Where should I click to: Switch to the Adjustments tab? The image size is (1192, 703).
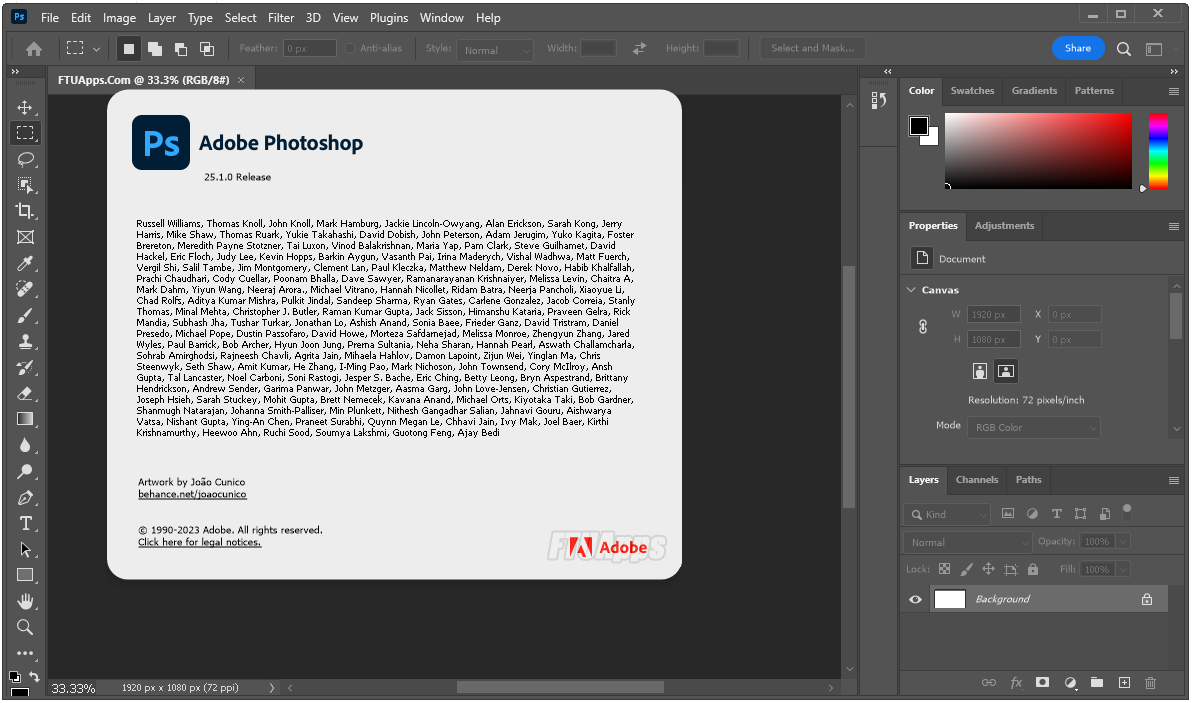(x=1004, y=226)
